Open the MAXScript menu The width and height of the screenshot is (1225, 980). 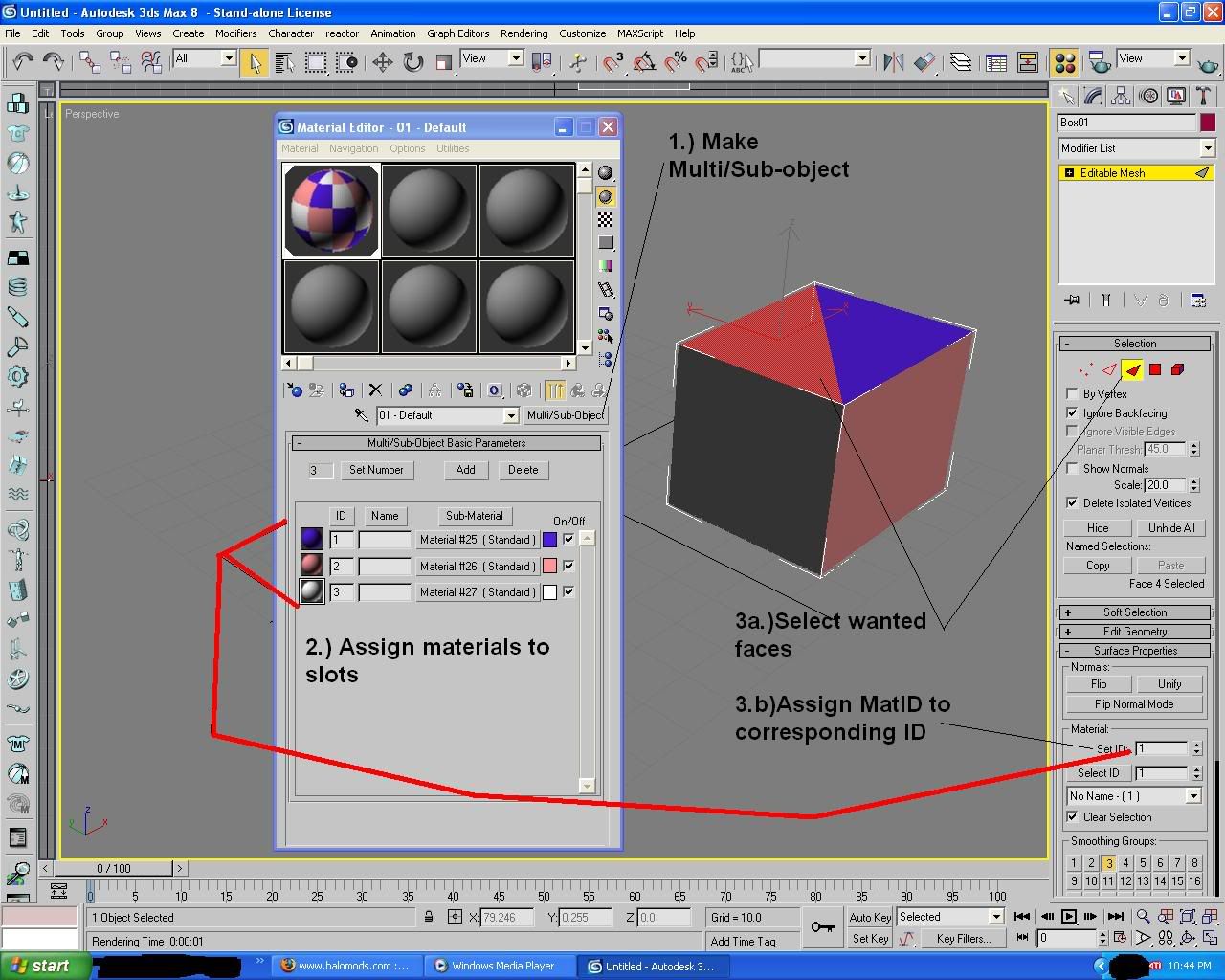click(x=640, y=33)
